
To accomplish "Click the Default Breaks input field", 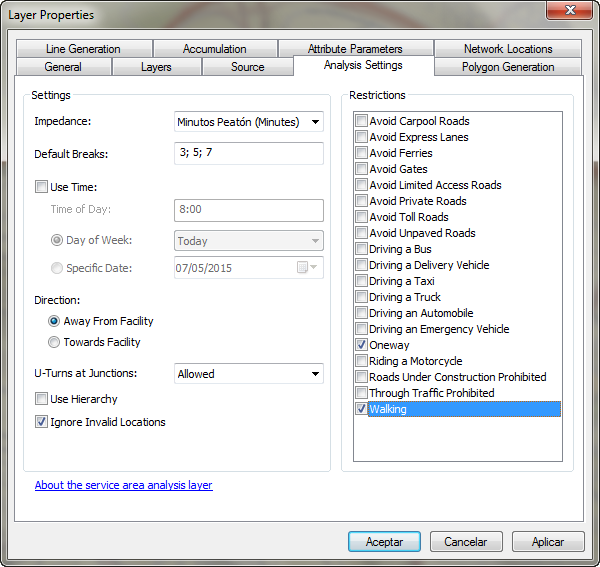I will pyautogui.click(x=248, y=153).
